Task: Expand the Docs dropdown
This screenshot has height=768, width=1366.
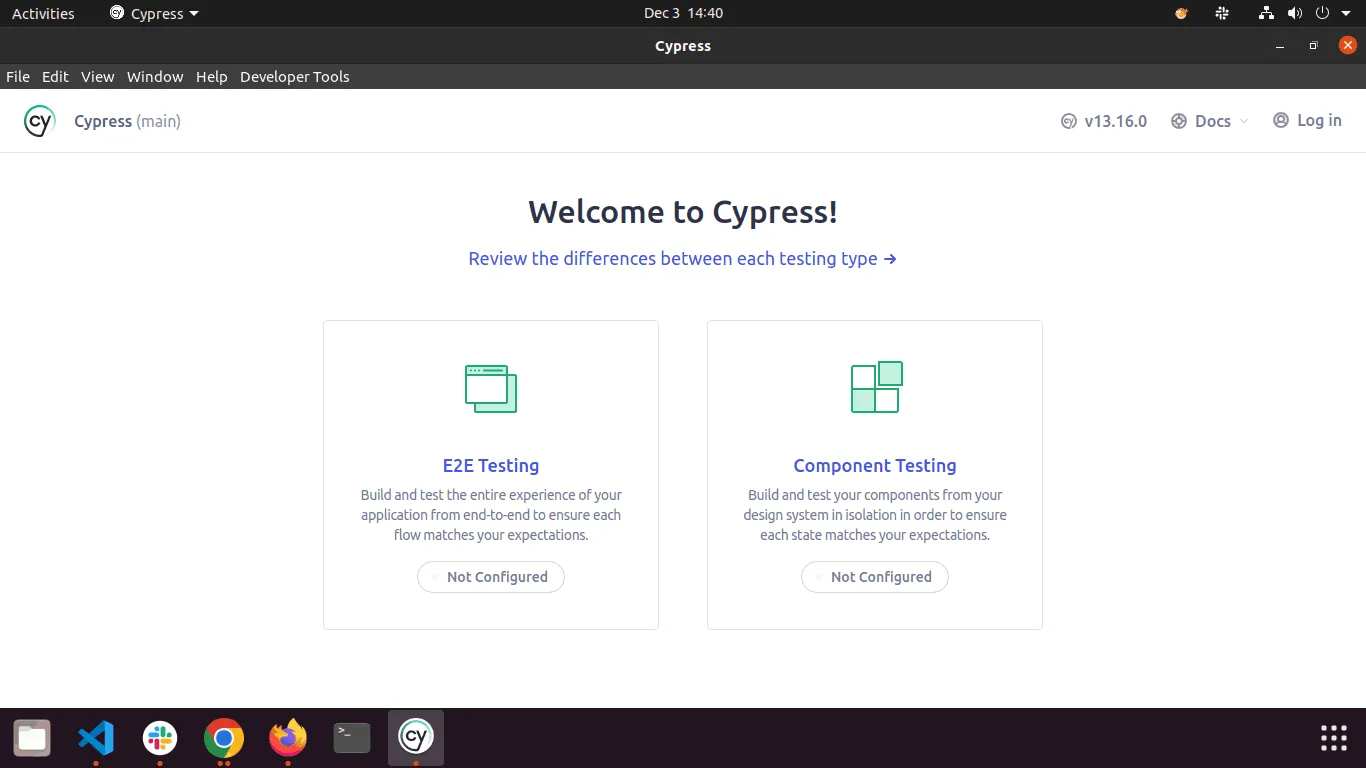Action: click(x=1211, y=121)
